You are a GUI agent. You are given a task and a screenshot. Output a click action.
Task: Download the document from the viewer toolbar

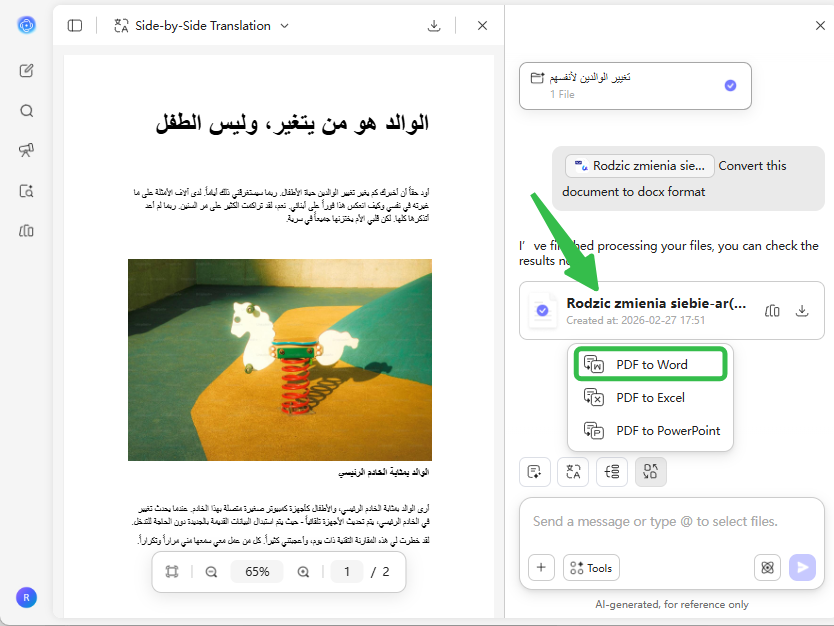pos(432,25)
